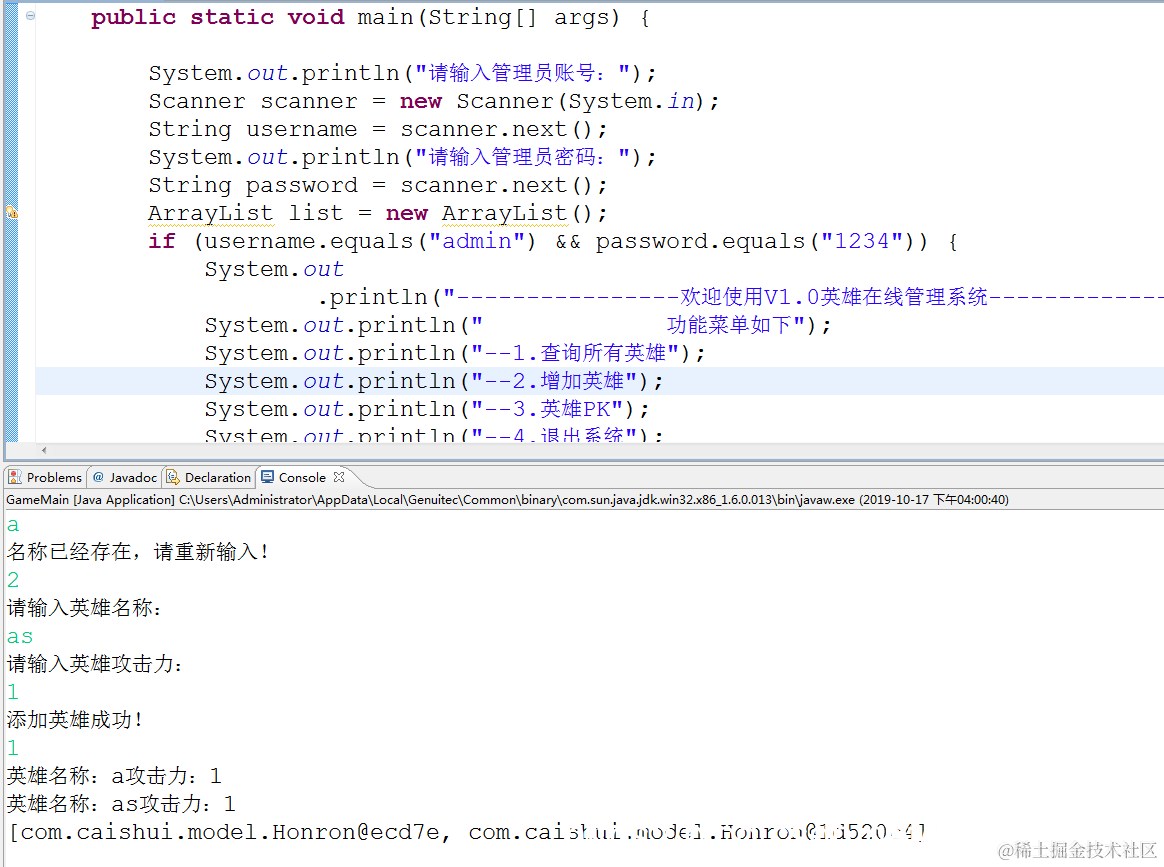Click the 'Scanner scanner = new Scanner' line
Screen dimensions: 1164x867
434,101
